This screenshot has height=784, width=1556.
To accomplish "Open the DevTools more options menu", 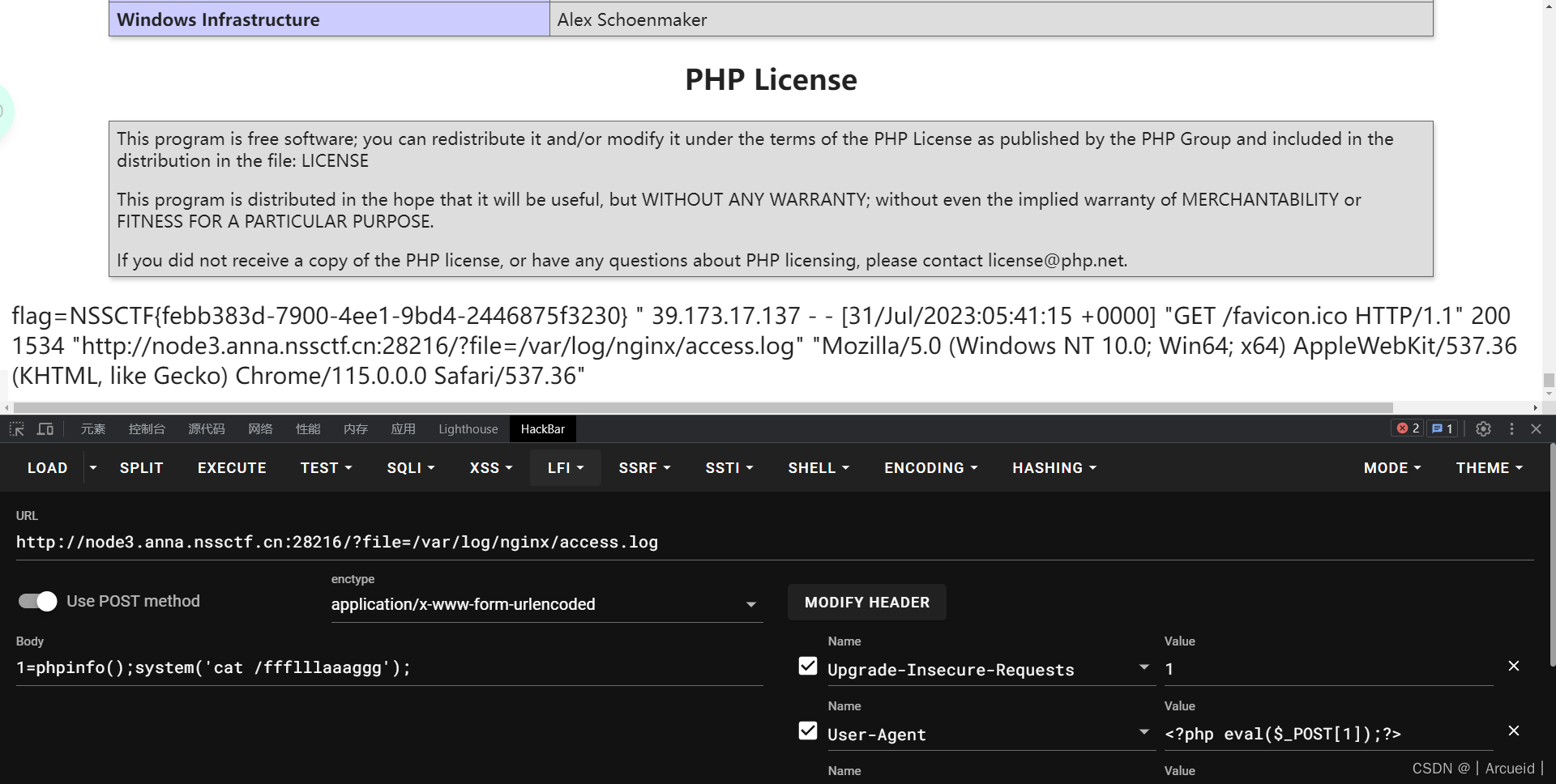I will (x=1511, y=429).
